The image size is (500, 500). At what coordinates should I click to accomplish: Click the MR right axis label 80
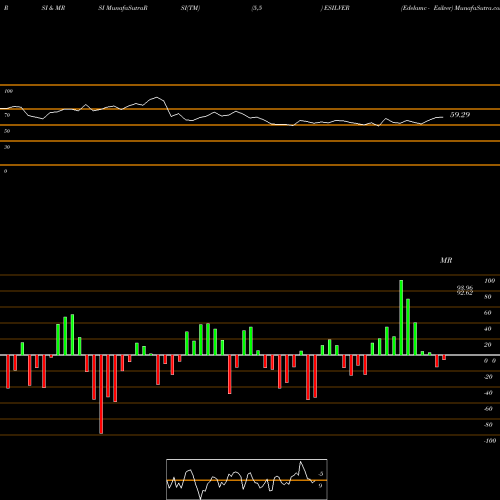coord(488,297)
